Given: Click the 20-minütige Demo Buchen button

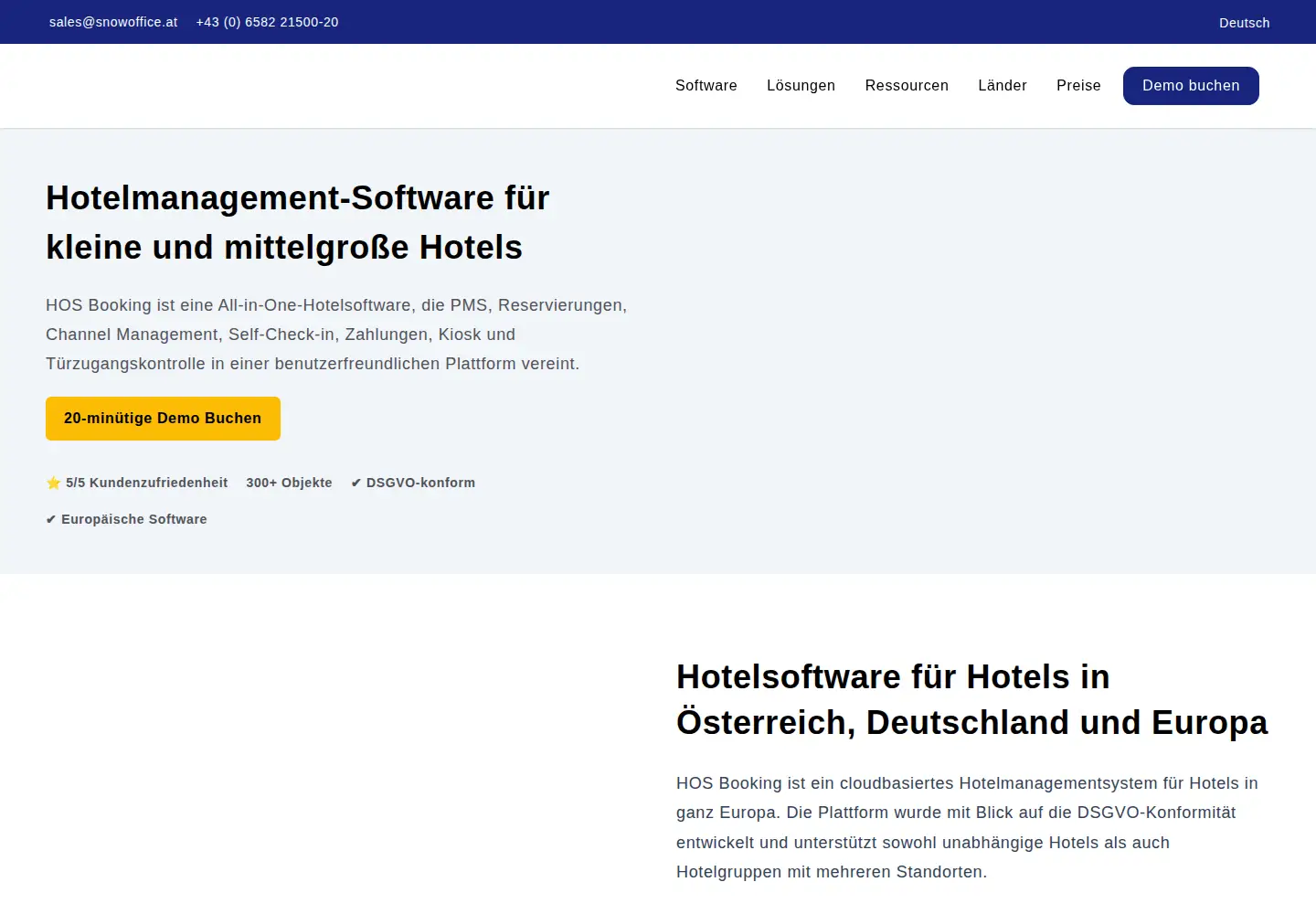Looking at the screenshot, I should pyautogui.click(x=163, y=419).
